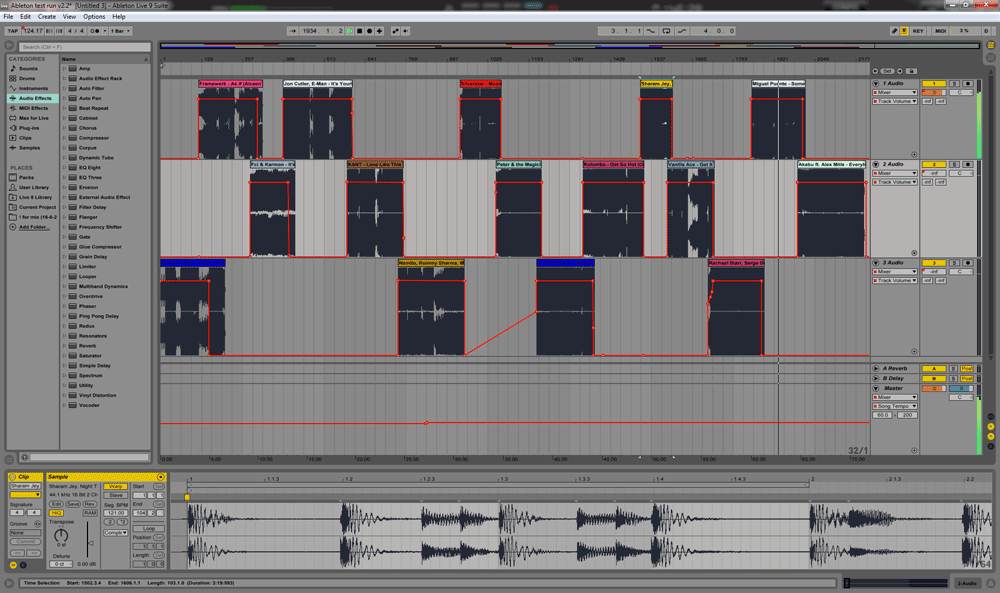
Task: Click the MIDI map mode button
Action: point(940,31)
